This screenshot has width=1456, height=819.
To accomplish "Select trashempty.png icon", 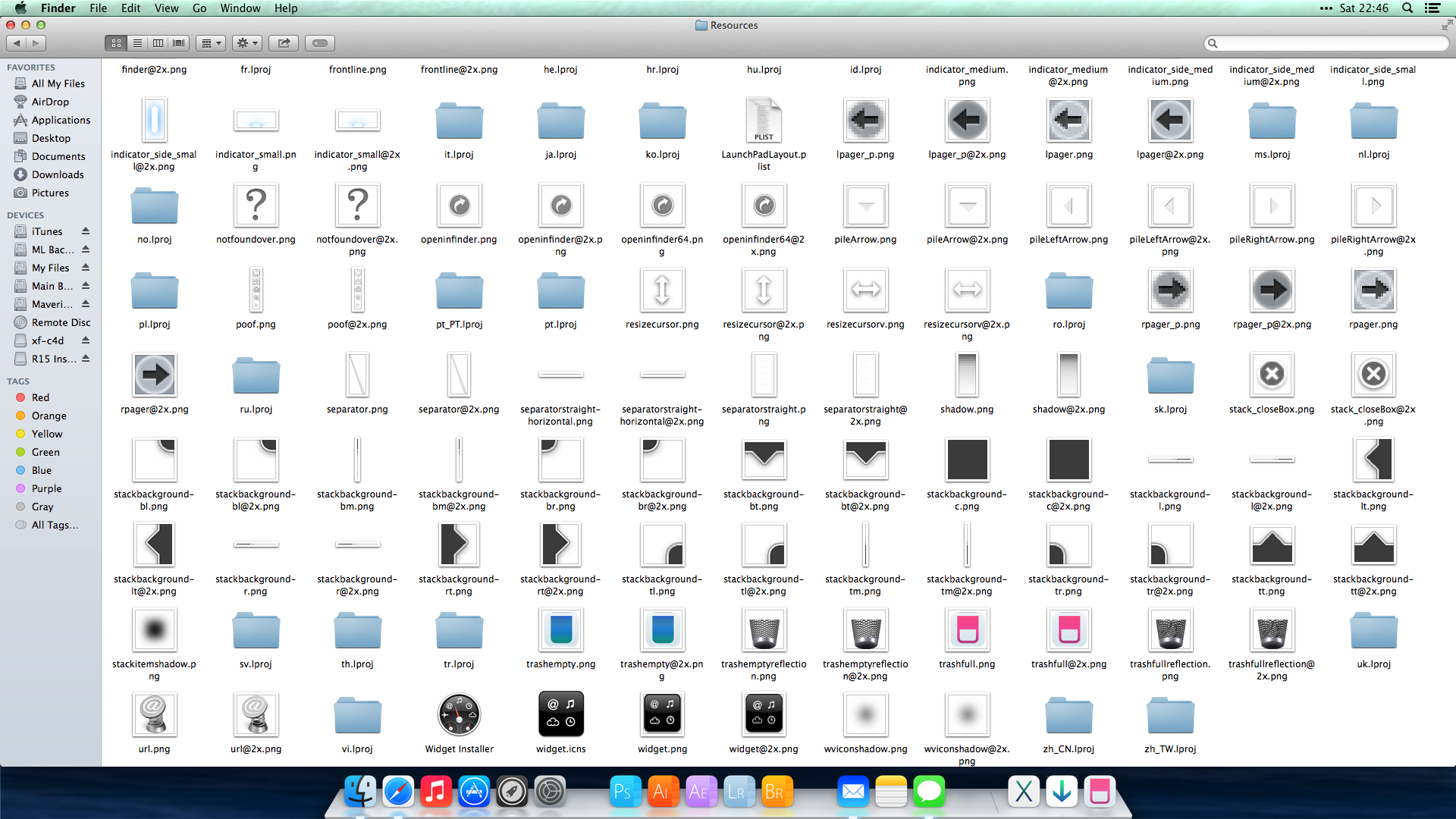I will click(x=560, y=629).
